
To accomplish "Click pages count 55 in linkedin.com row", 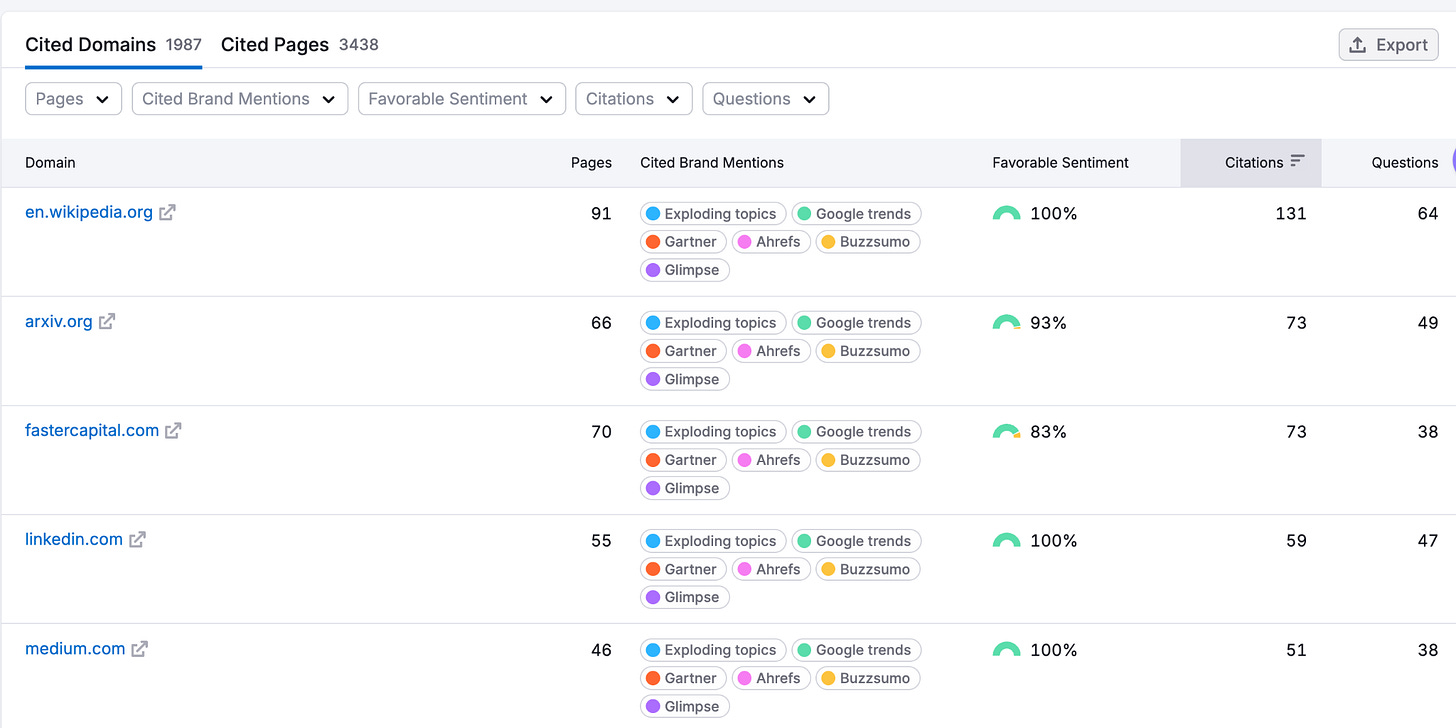I will [601, 540].
